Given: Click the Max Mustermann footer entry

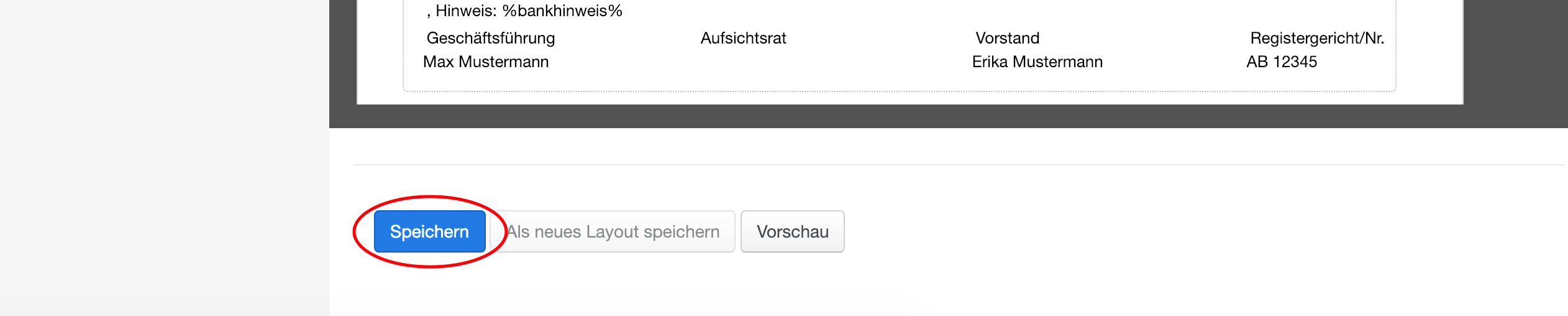Looking at the screenshot, I should tap(486, 62).
